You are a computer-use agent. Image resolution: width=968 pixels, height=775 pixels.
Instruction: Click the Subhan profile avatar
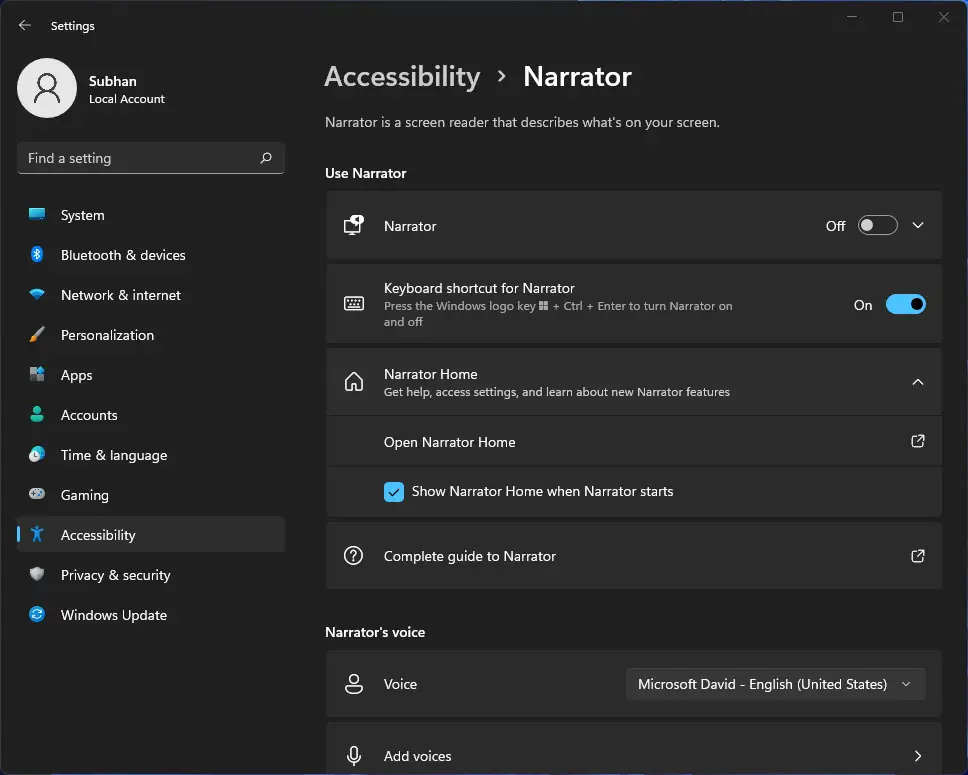pos(47,88)
